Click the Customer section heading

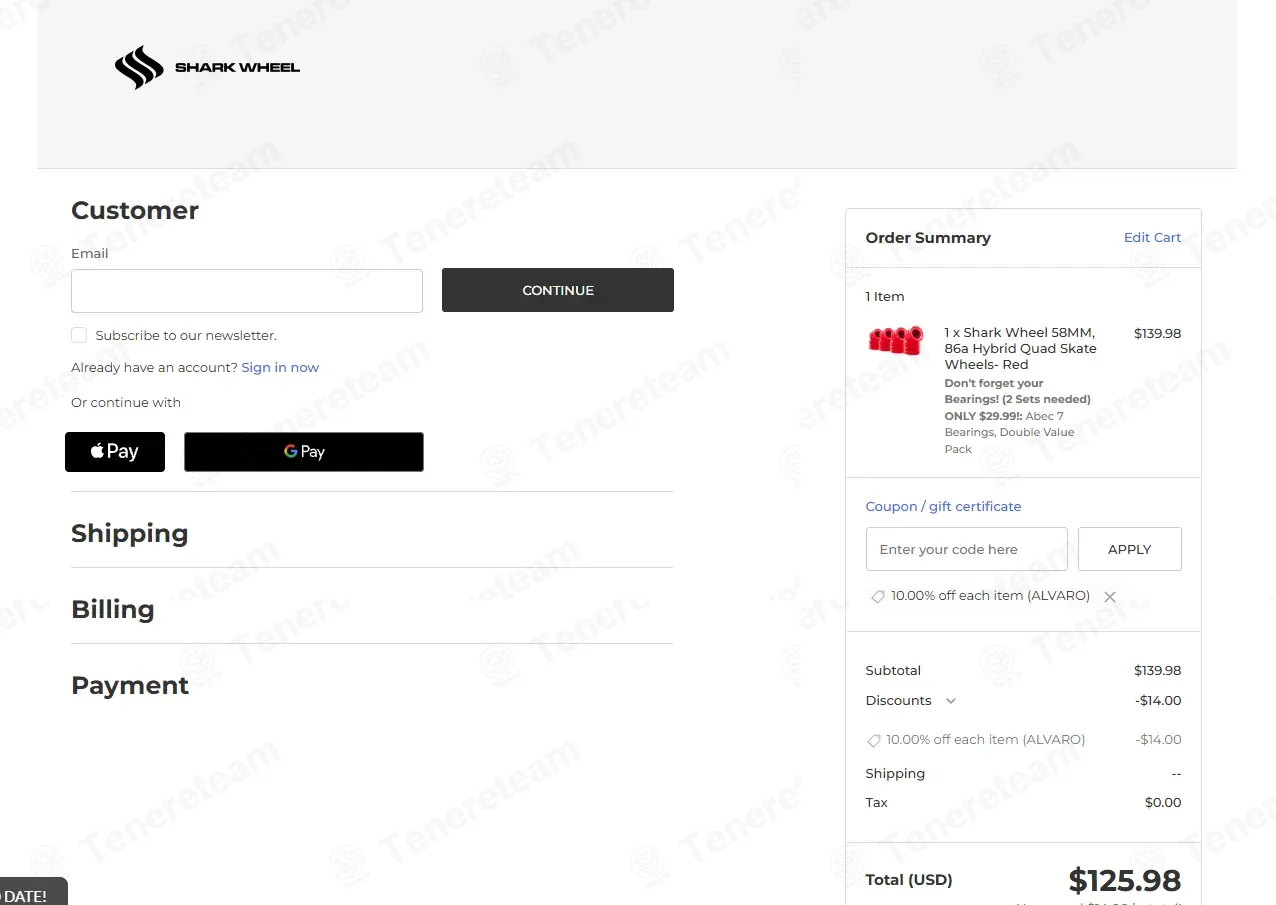click(x=135, y=210)
